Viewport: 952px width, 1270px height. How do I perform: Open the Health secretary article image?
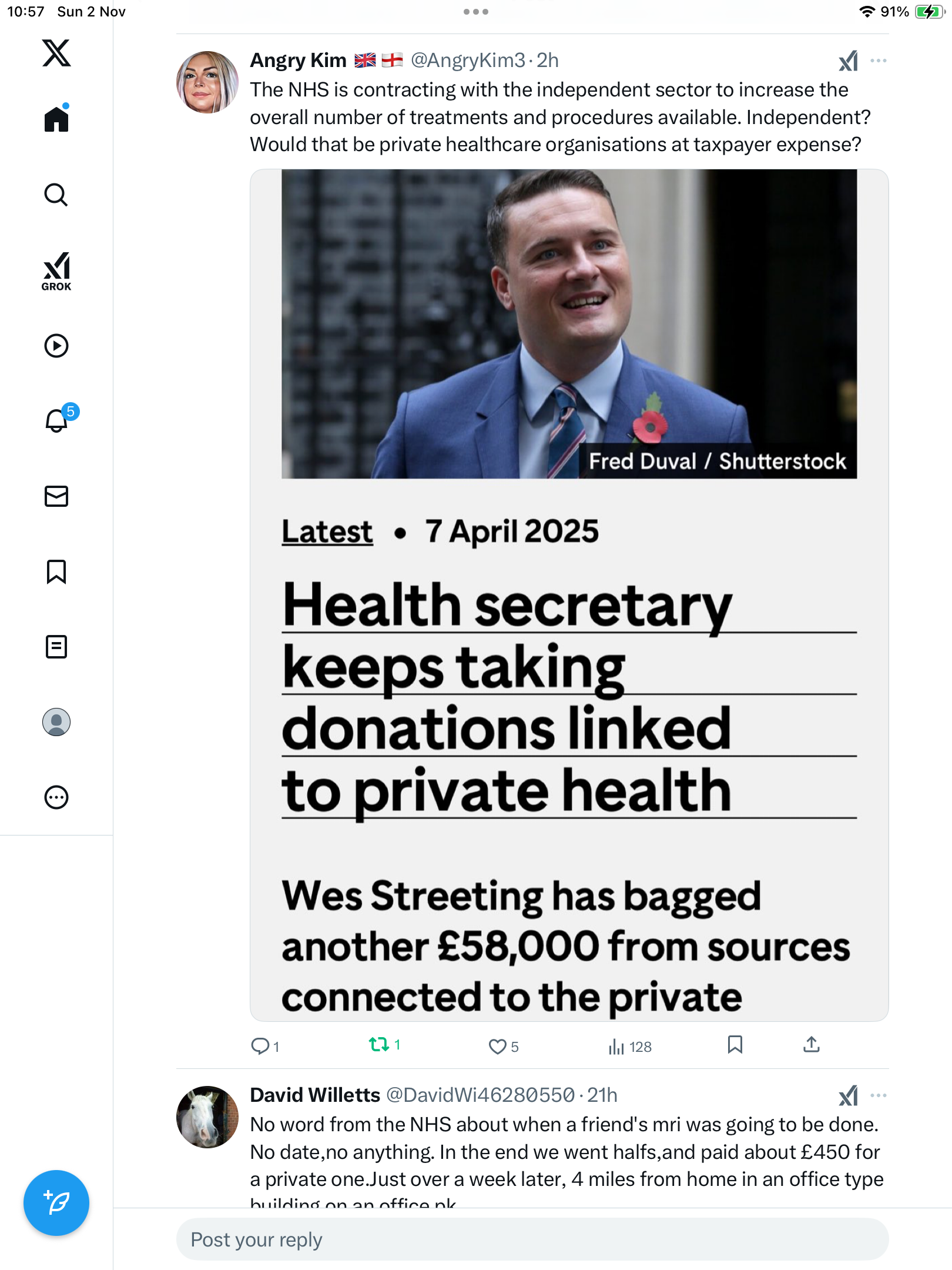click(569, 594)
